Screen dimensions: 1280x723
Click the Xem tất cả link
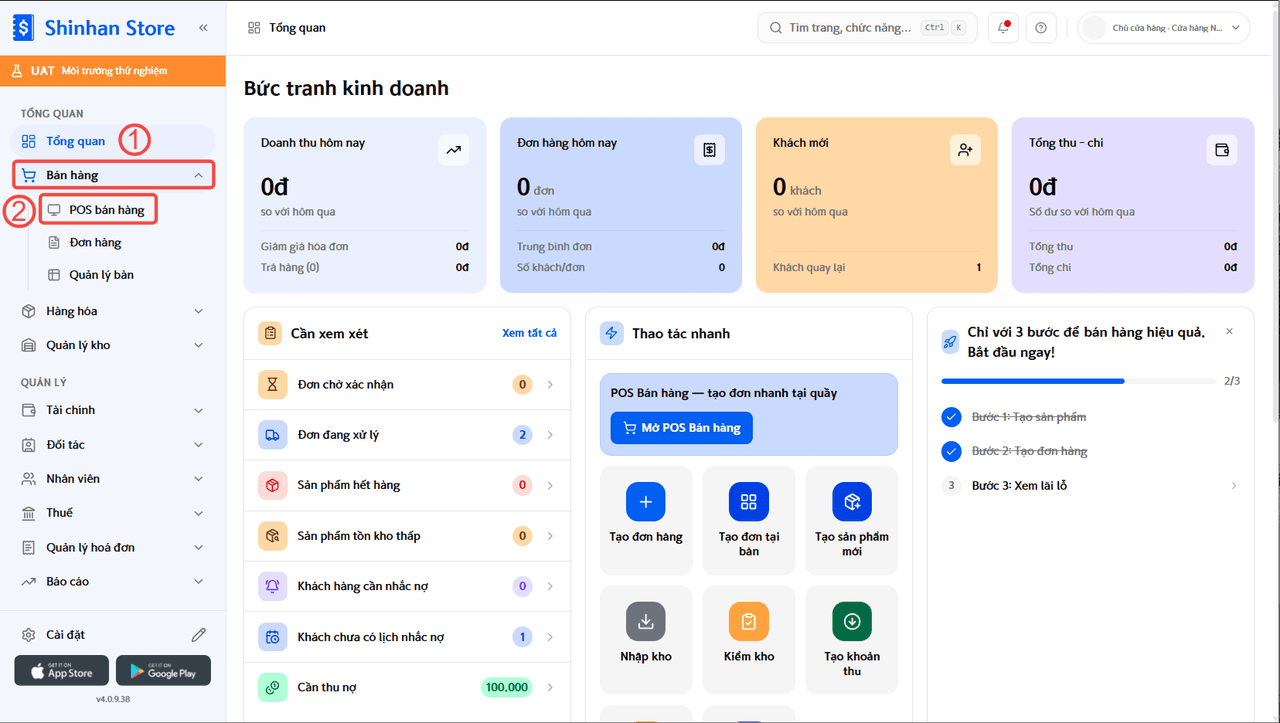click(x=529, y=333)
